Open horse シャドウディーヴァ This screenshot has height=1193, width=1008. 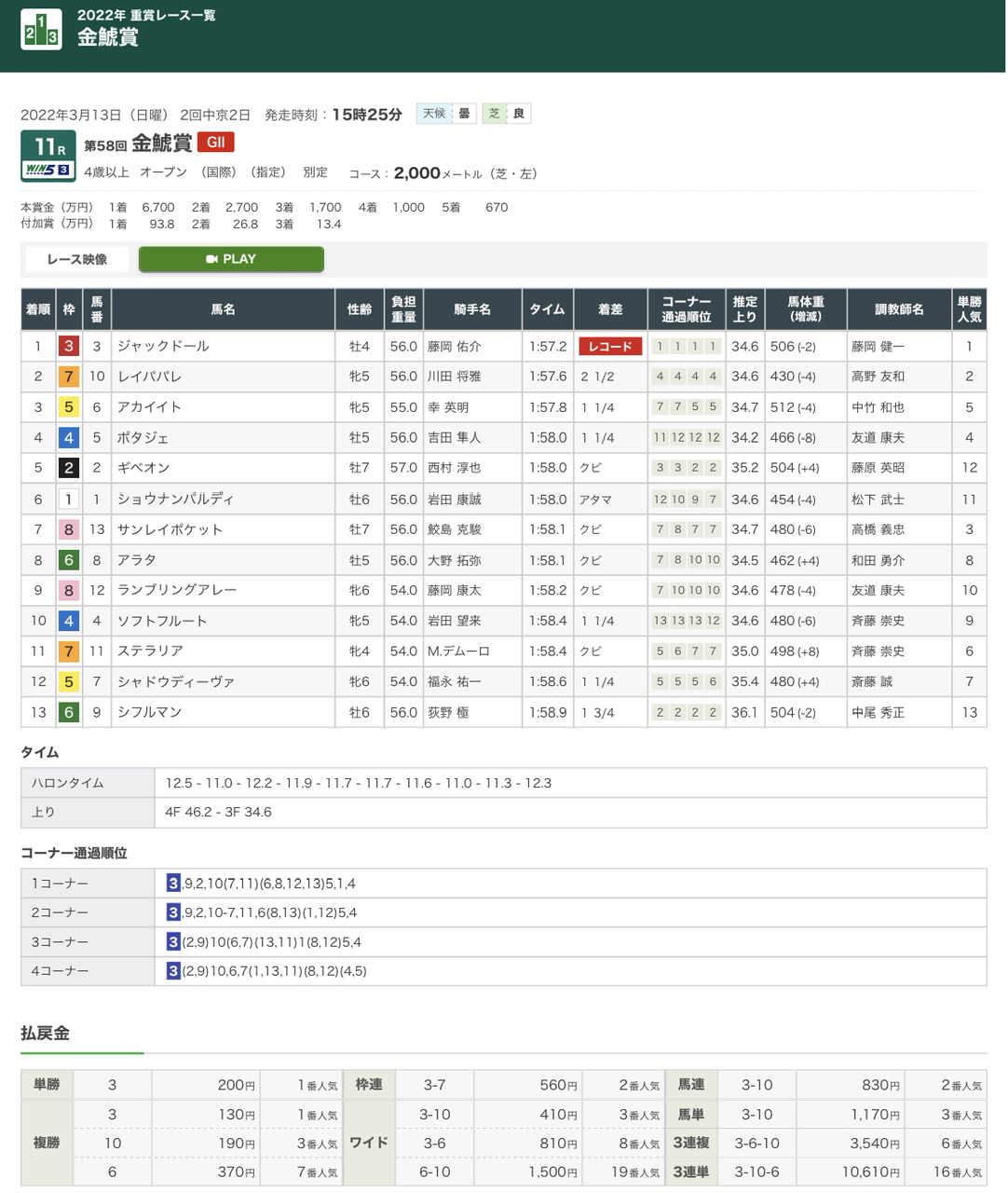[x=176, y=681]
